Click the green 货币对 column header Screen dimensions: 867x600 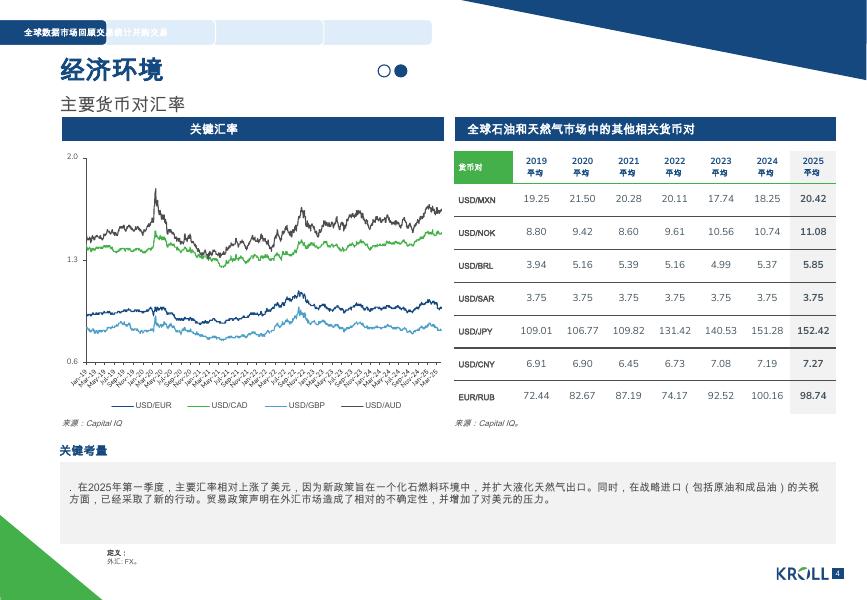483,167
